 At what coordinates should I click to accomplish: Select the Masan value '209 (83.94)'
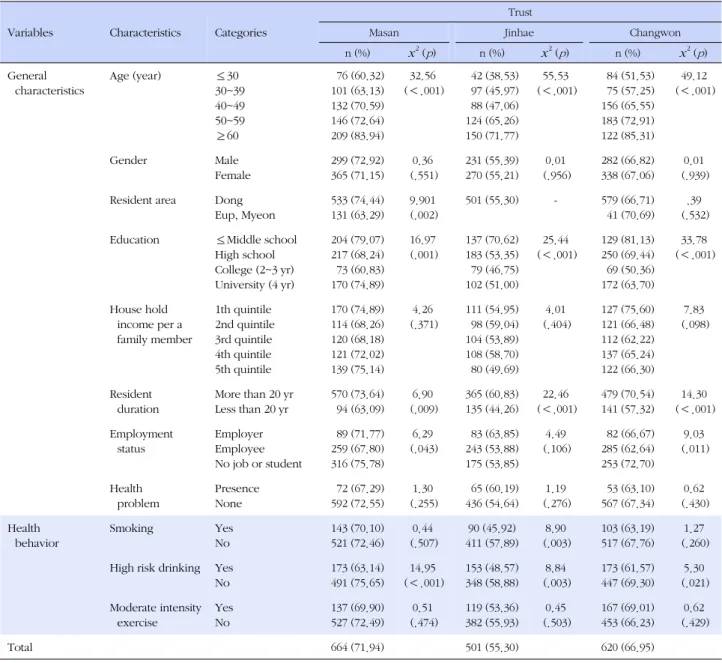[357, 136]
